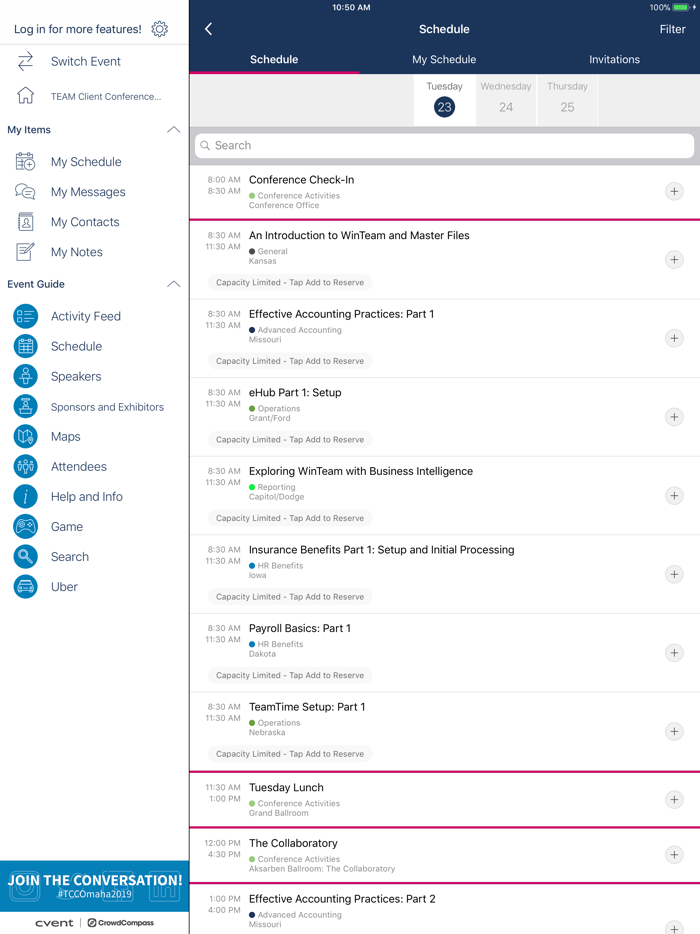
Task: Open the Filter option
Action: pos(672,29)
